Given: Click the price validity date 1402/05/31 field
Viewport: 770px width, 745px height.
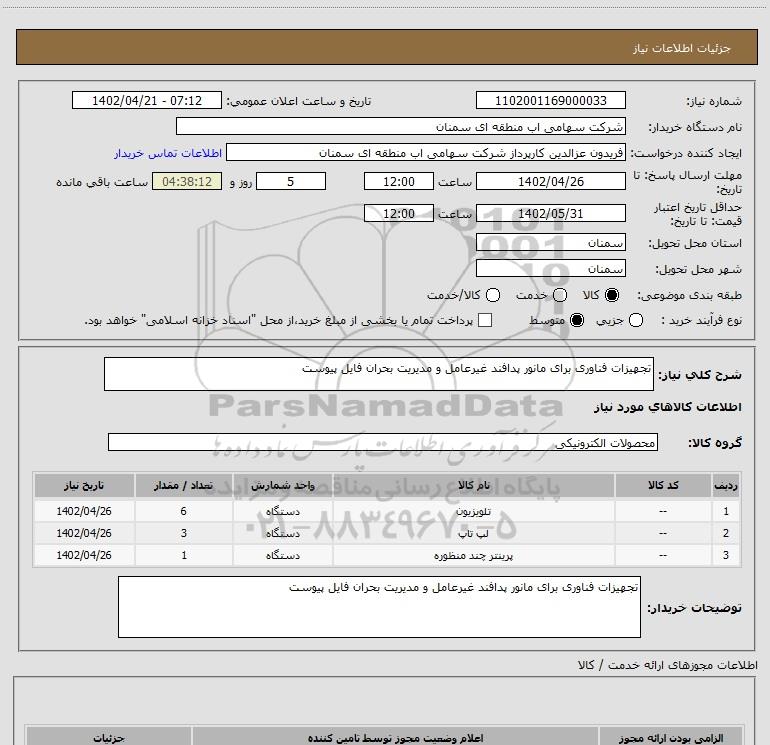Looking at the screenshot, I should 550,213.
